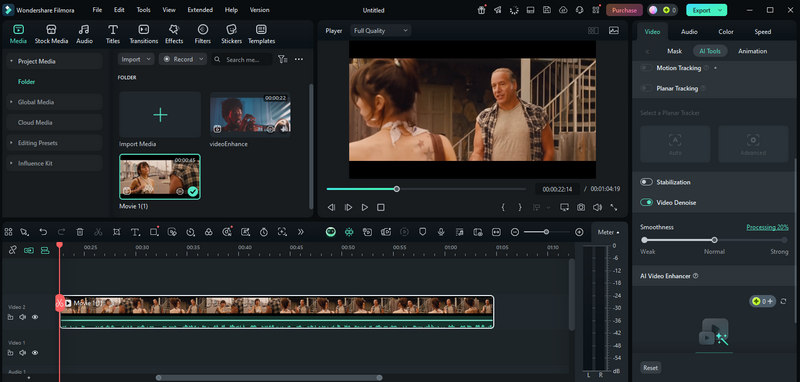Add text with the T tool
Screen dimensions: 800x382
click(x=135, y=232)
